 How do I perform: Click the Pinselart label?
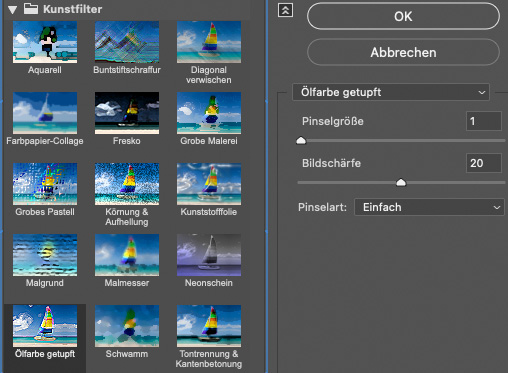[x=322, y=207]
